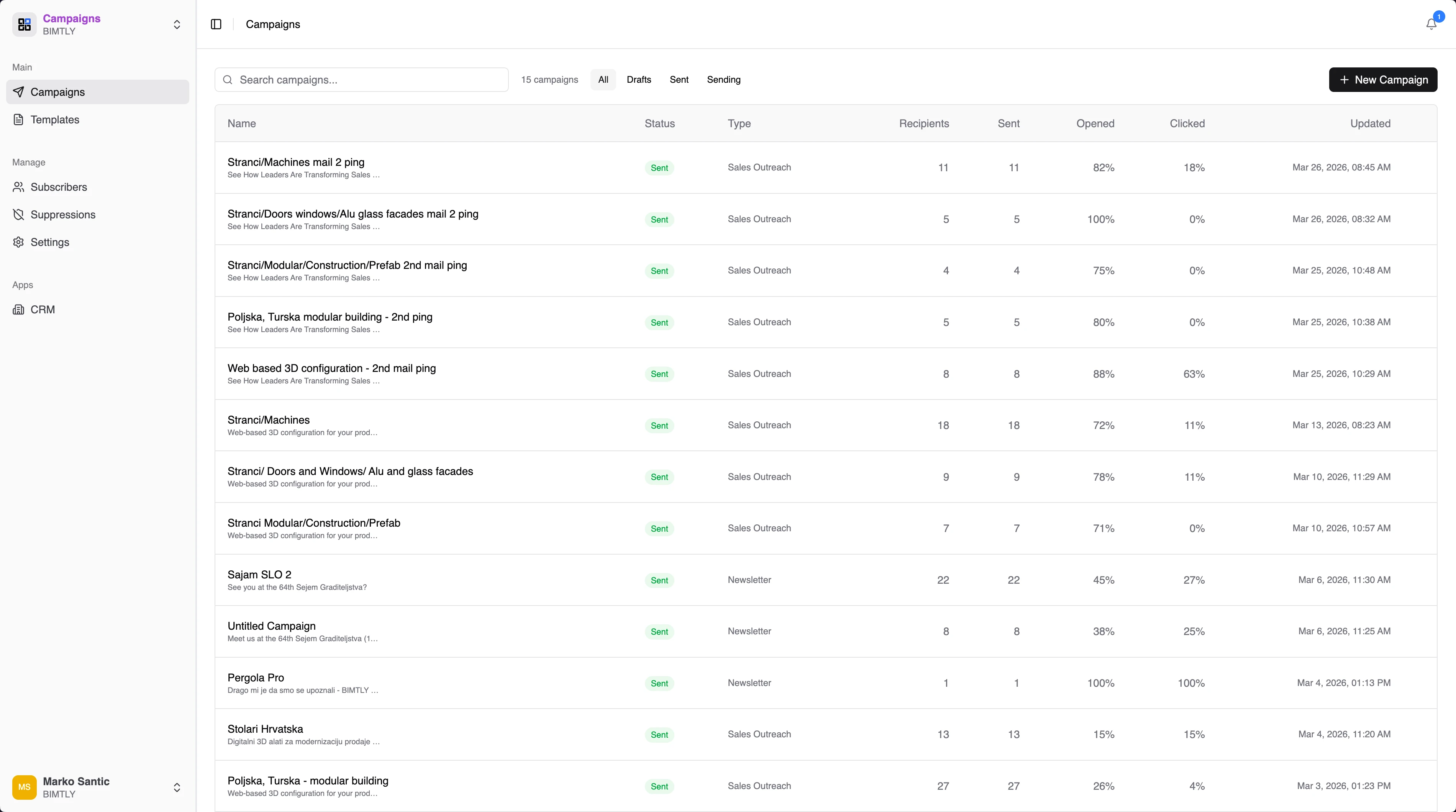The height and width of the screenshot is (812, 1456).
Task: Click the Updated column header to sort
Action: 1370,124
